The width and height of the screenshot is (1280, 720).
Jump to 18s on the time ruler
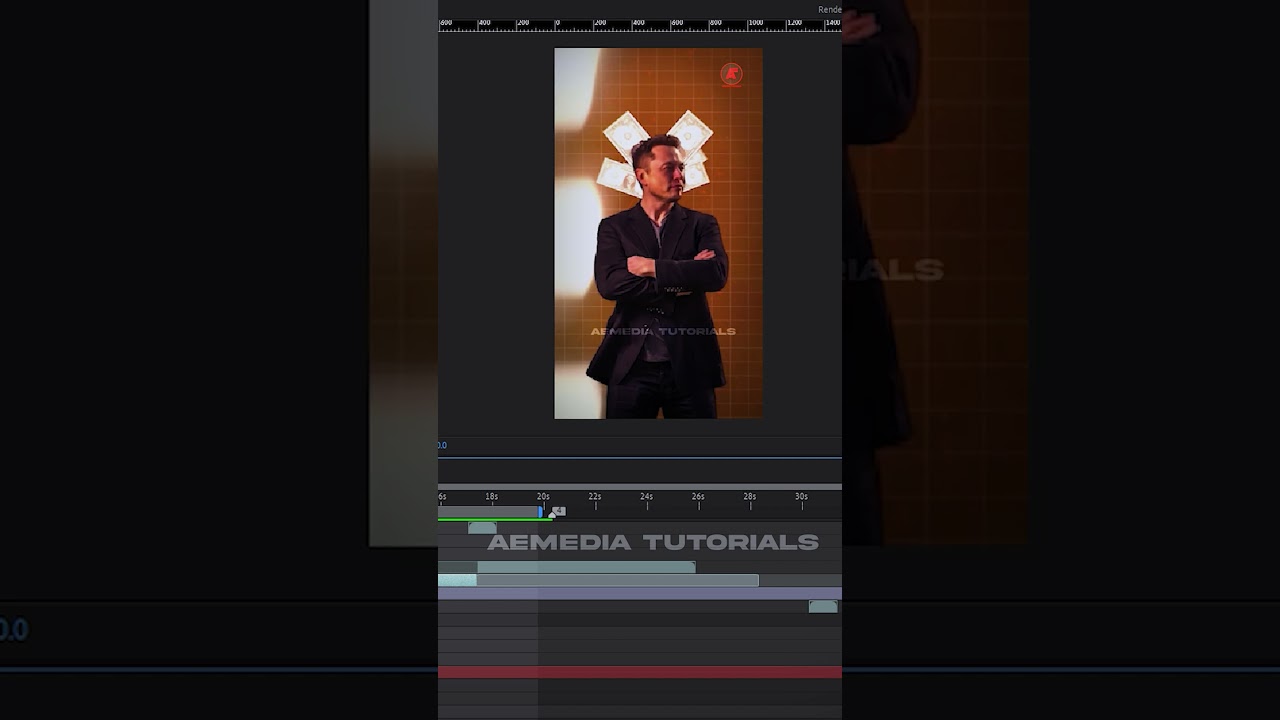492,497
